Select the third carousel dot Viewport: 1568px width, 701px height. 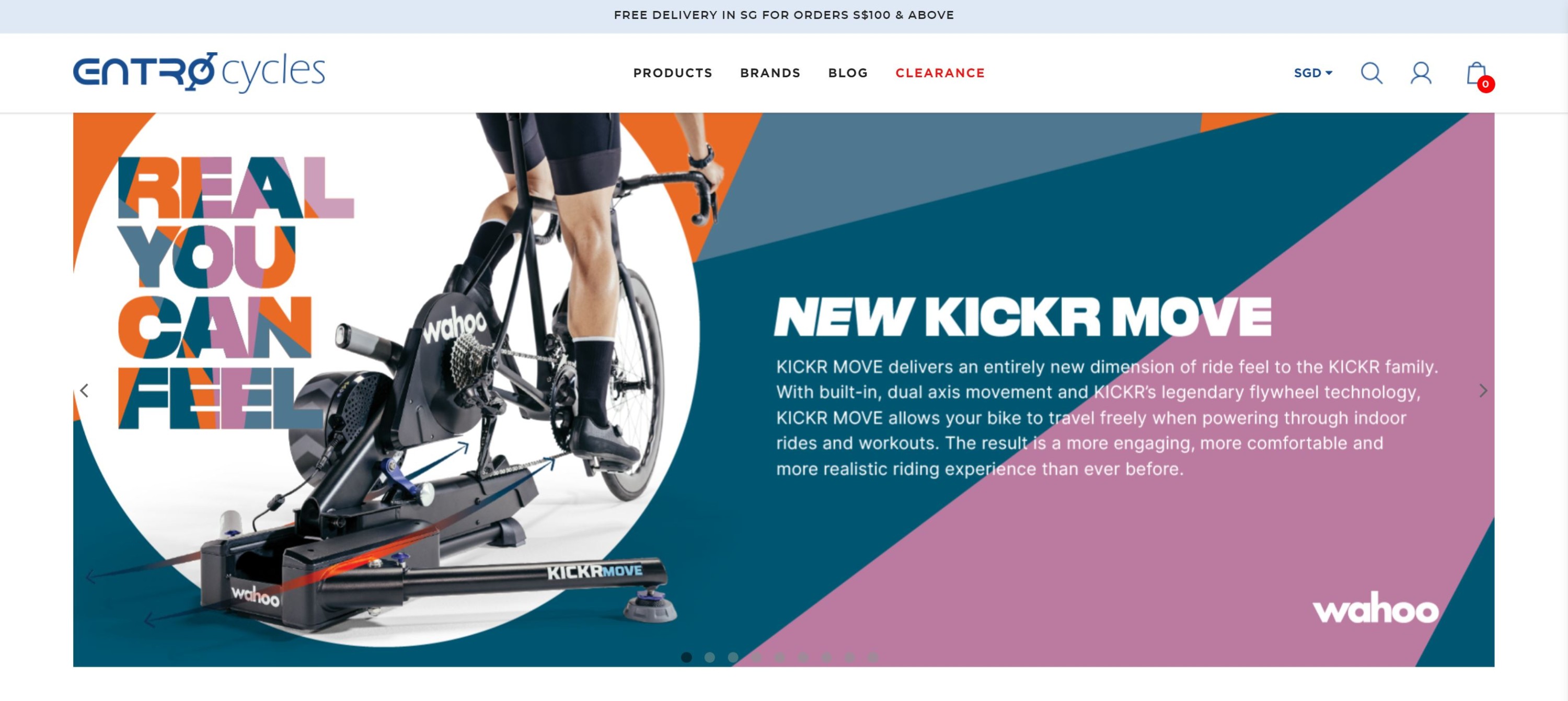[x=733, y=657]
